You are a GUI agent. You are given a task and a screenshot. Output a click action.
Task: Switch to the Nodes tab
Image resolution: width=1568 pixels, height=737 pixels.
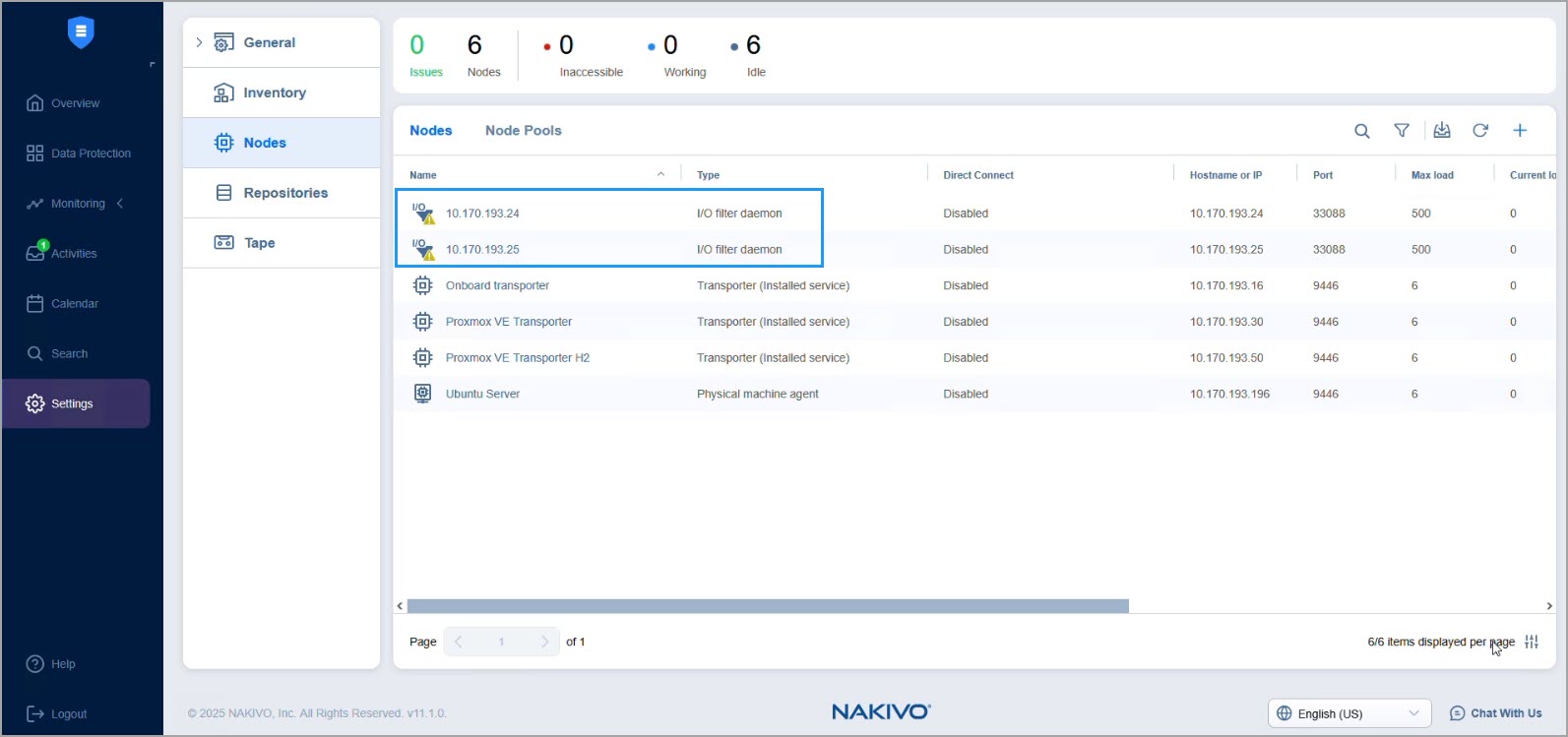point(431,130)
